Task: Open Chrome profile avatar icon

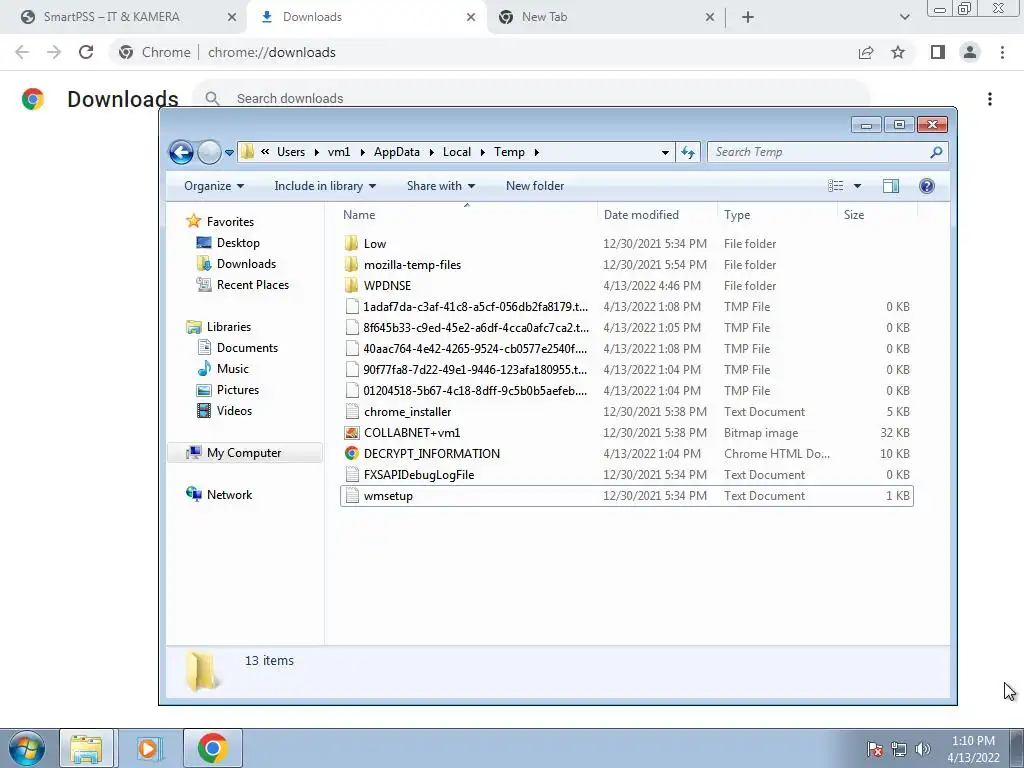Action: click(x=970, y=52)
